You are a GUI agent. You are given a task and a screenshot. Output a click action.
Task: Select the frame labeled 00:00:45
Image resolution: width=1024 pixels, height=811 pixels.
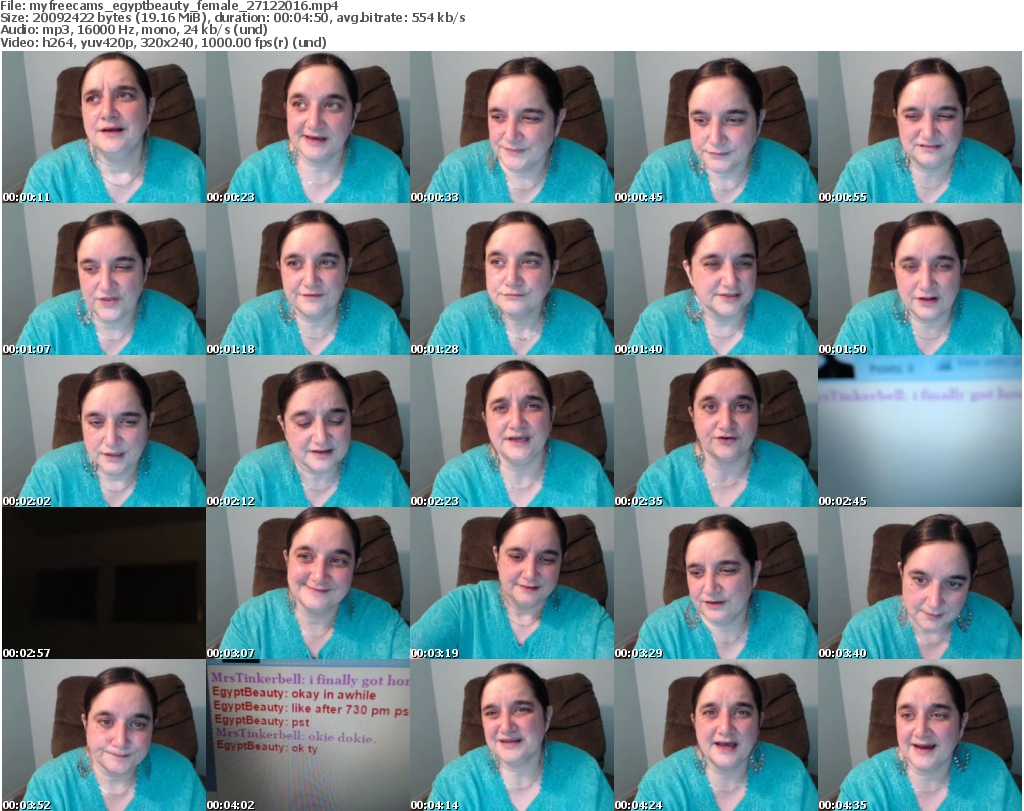[715, 127]
